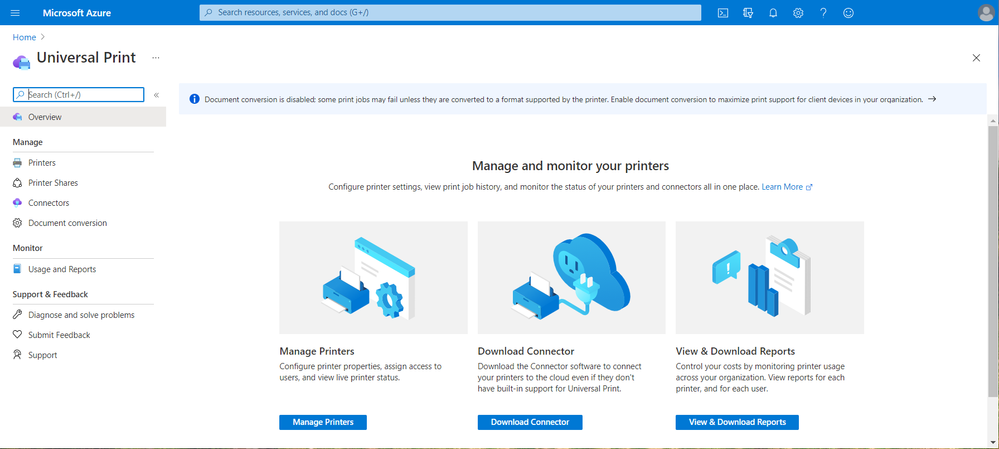Click the Document conversion gear icon

(x=17, y=223)
